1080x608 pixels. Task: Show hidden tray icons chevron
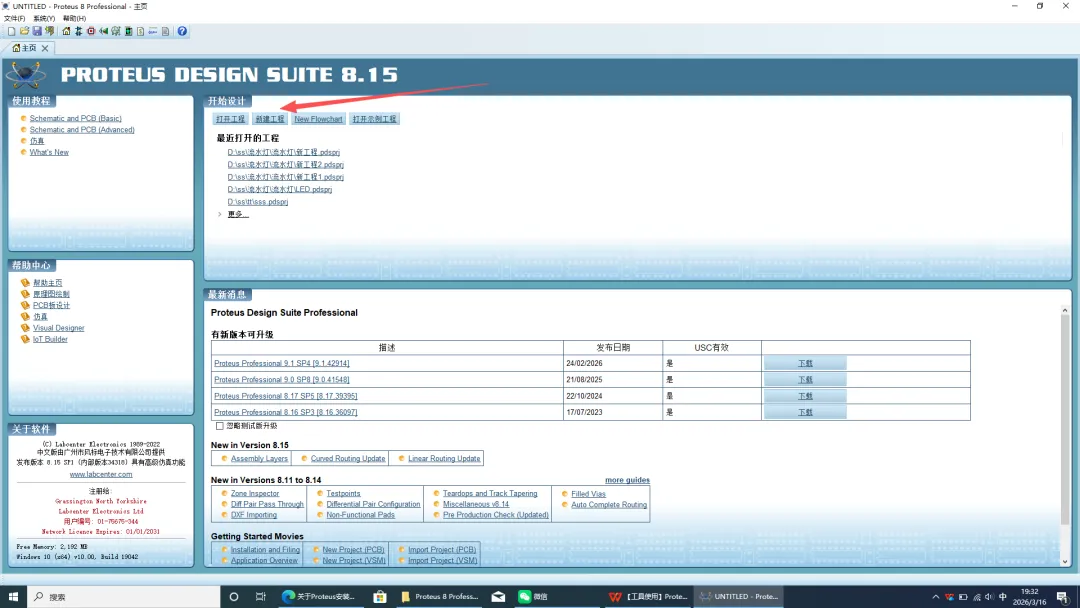click(x=935, y=597)
